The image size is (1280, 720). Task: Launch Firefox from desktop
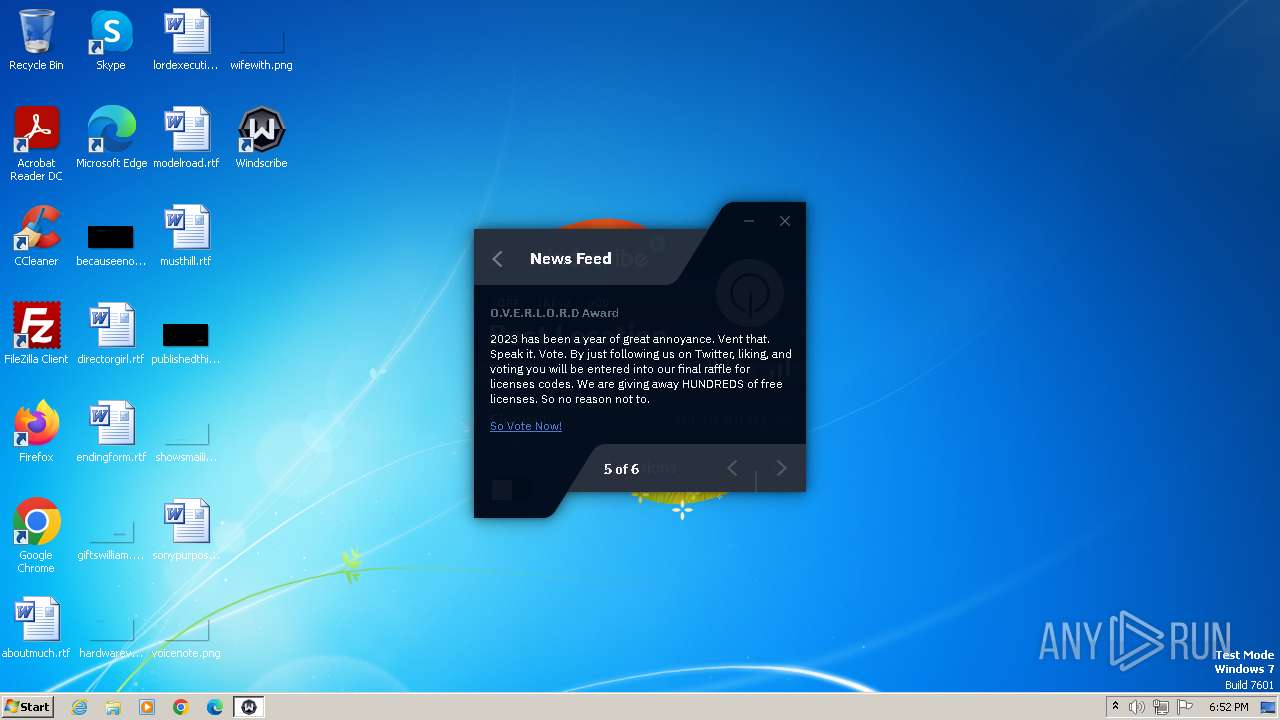(36, 433)
